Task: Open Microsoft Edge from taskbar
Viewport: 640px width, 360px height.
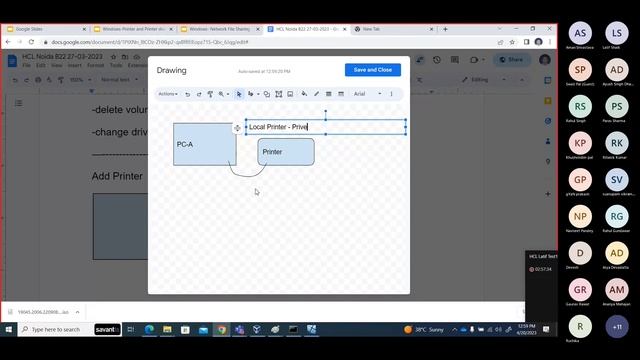Action: click(x=149, y=329)
